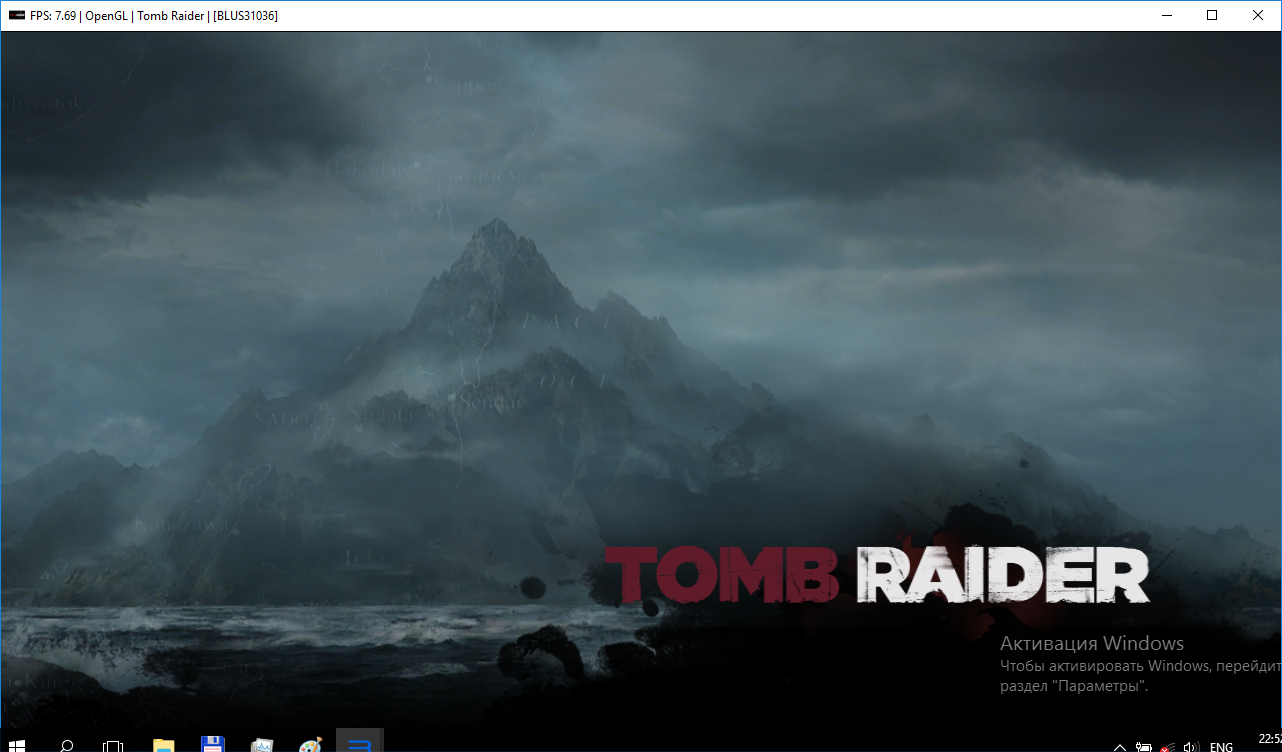Open Windows search from the taskbar

(x=66, y=744)
